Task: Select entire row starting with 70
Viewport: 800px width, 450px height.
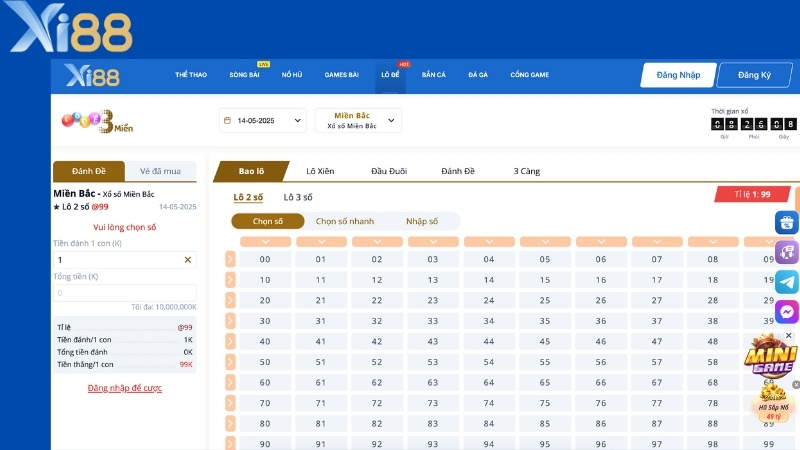Action: [230, 403]
